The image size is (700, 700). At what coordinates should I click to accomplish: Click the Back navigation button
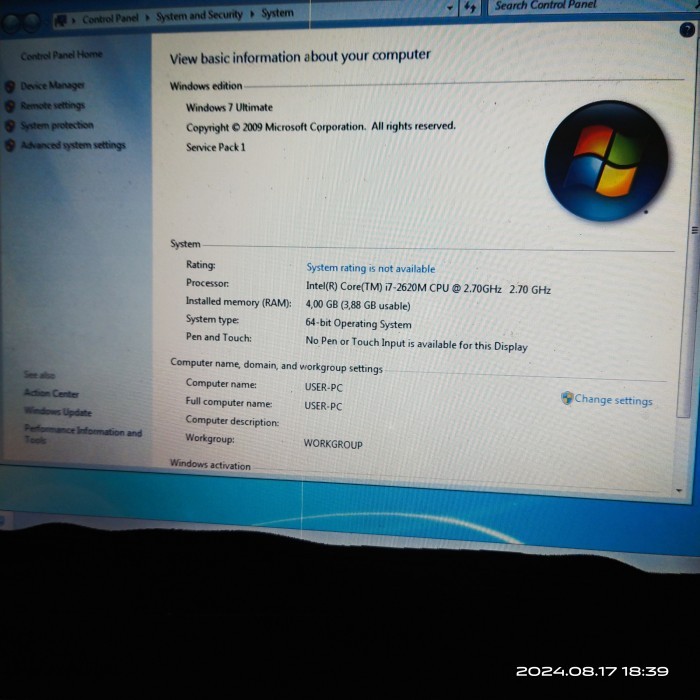coord(11,24)
